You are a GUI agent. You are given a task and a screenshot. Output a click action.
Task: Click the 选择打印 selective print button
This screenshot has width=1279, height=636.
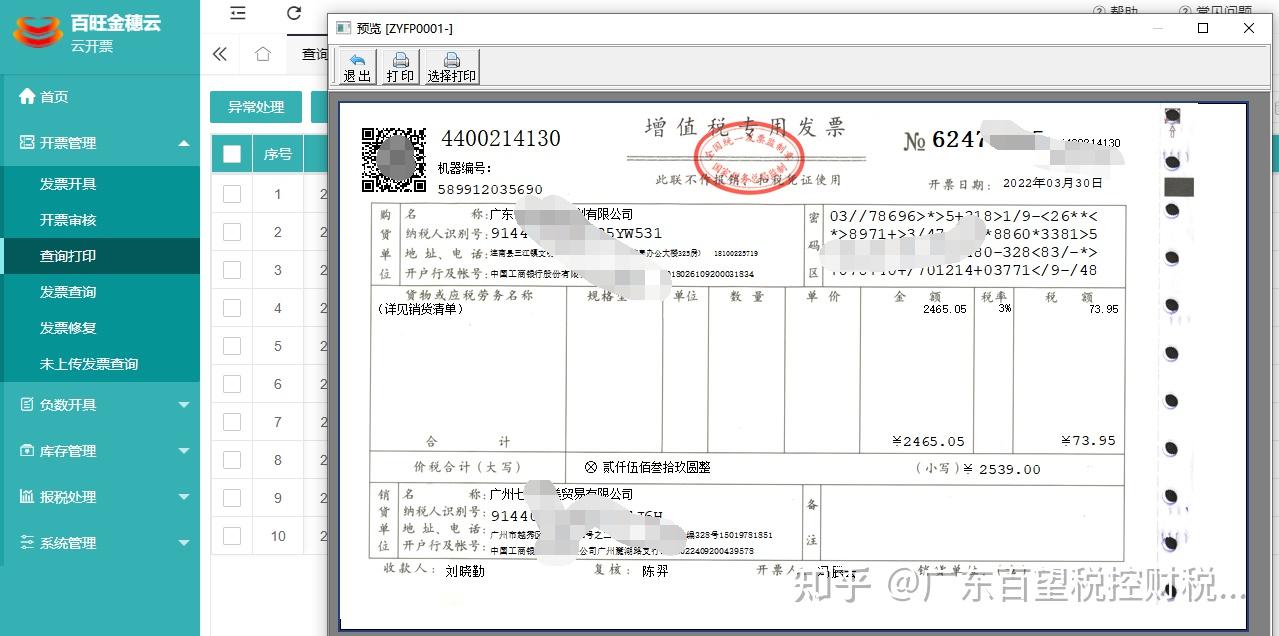point(452,67)
